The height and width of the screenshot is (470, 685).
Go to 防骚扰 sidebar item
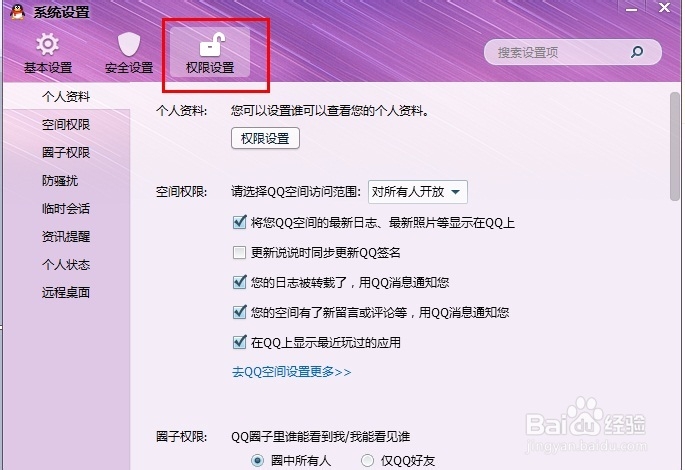(60, 180)
